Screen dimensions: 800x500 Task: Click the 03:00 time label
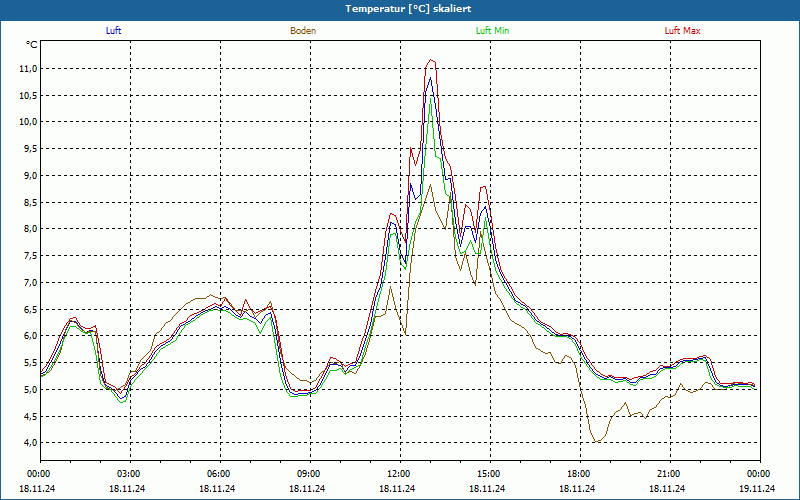(x=130, y=474)
